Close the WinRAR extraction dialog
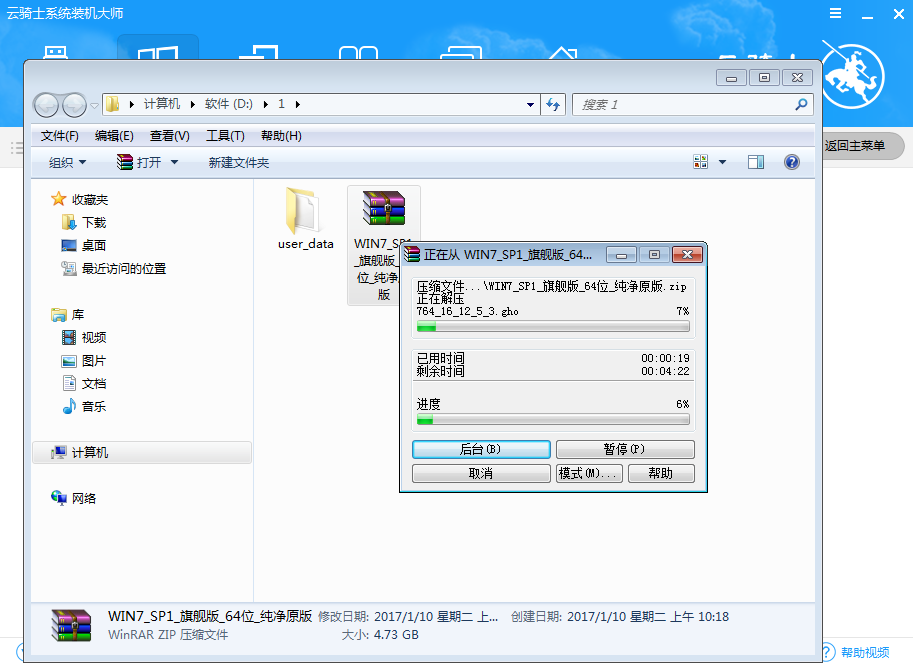Screen dimensions: 913x665 pyautogui.click(x=687, y=255)
